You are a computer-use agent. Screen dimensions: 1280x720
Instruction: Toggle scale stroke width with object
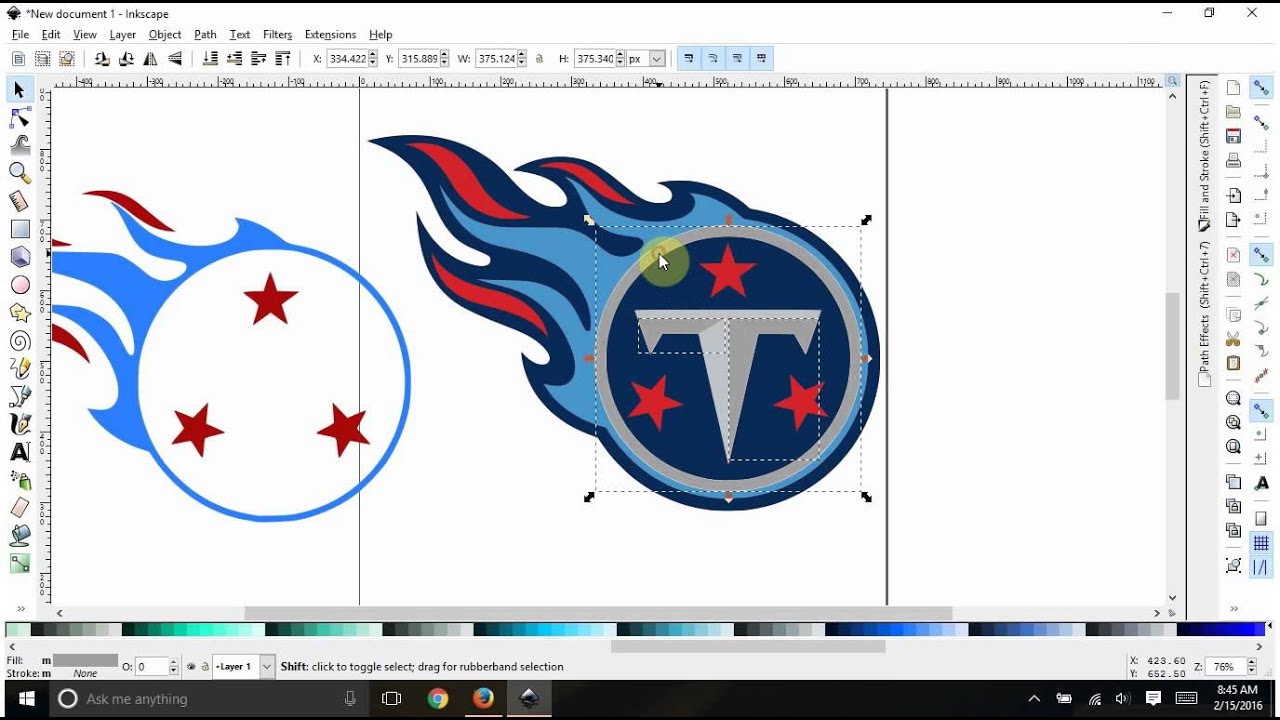(x=688, y=59)
